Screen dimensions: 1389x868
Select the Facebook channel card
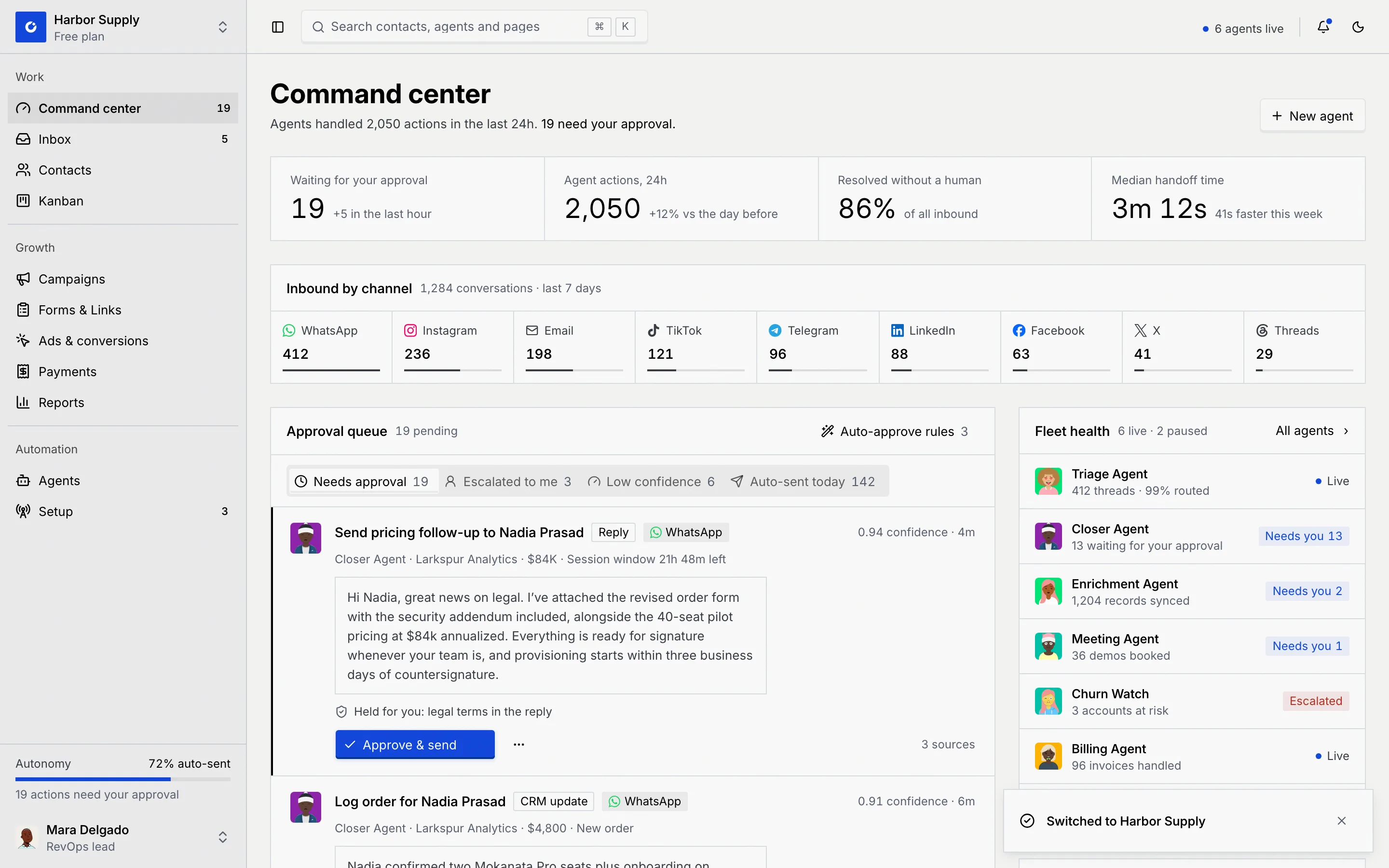1061,347
